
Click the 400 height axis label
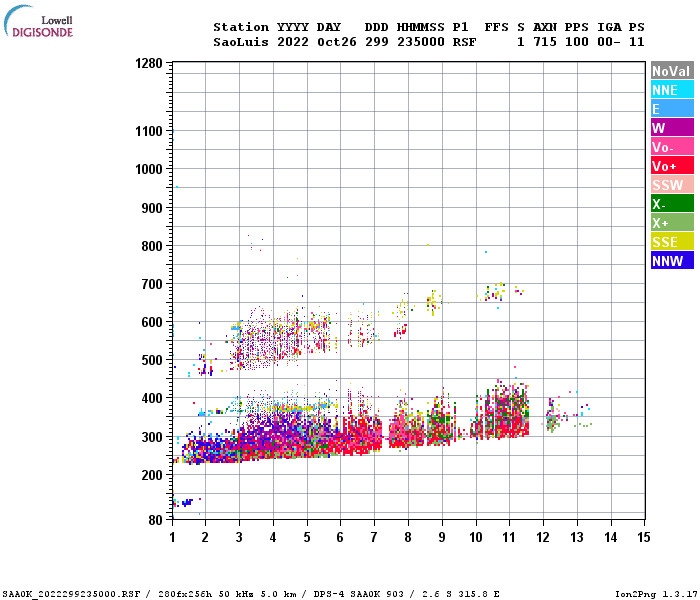click(152, 398)
